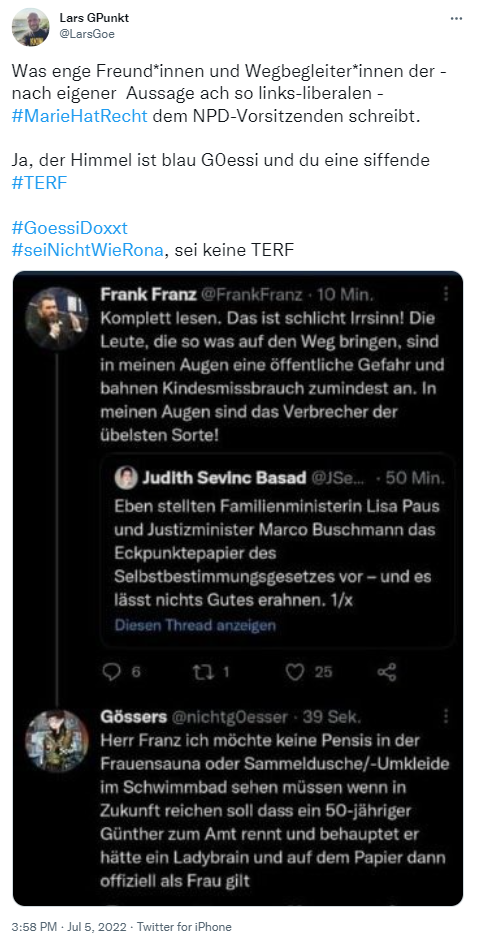Open the #GoessiDoxxt hashtag
This screenshot has width=477, height=945.
[x=70, y=228]
